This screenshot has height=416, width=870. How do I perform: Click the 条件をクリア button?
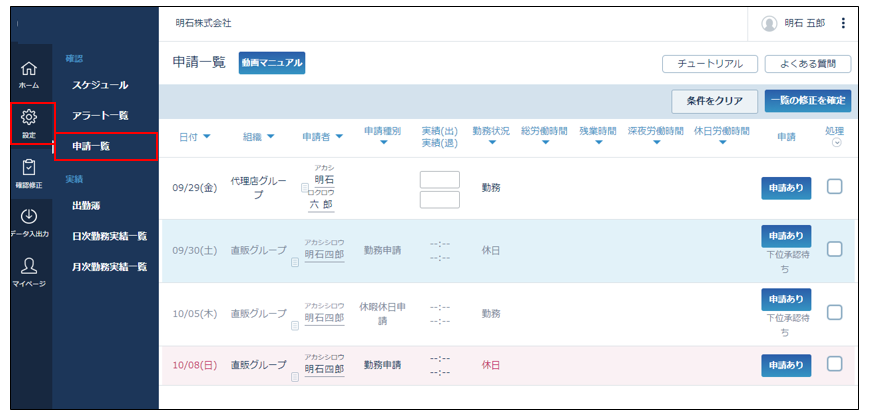pyautogui.click(x=715, y=101)
